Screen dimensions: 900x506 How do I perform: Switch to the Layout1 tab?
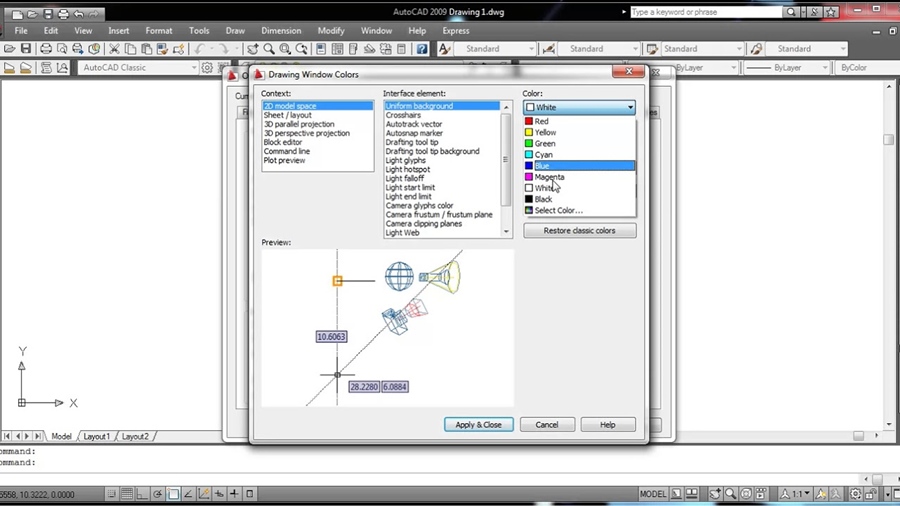(96, 436)
